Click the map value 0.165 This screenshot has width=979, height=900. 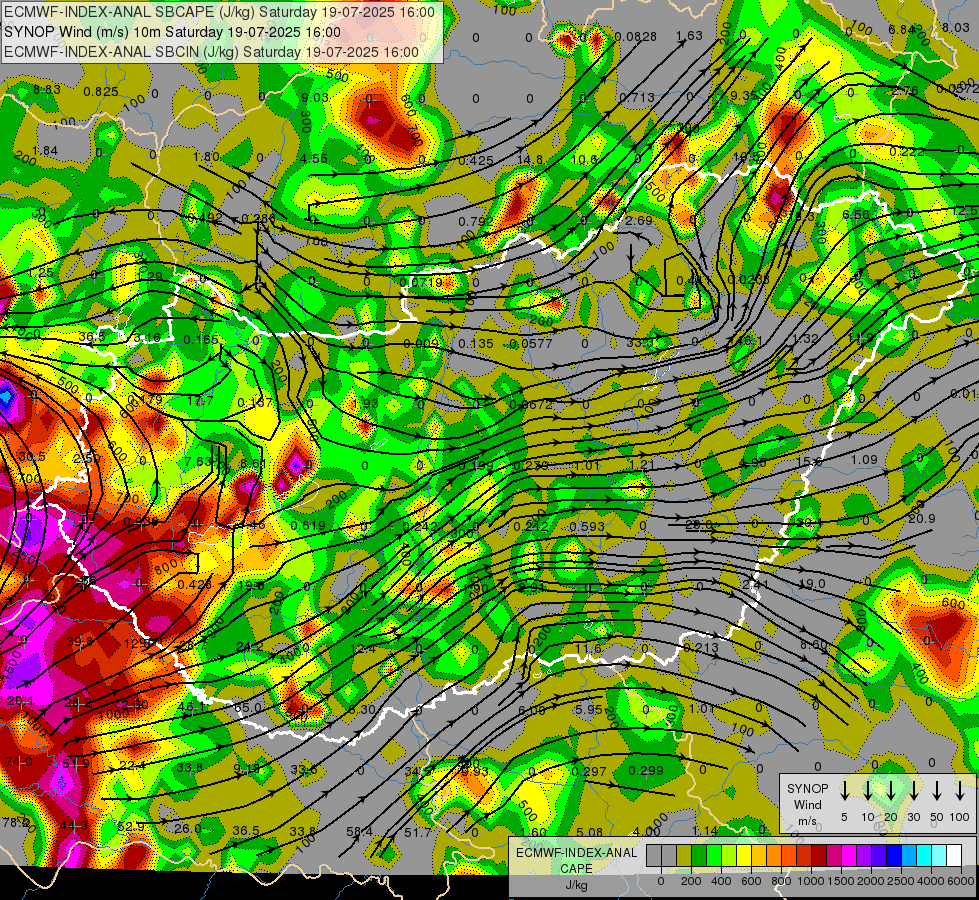201,339
